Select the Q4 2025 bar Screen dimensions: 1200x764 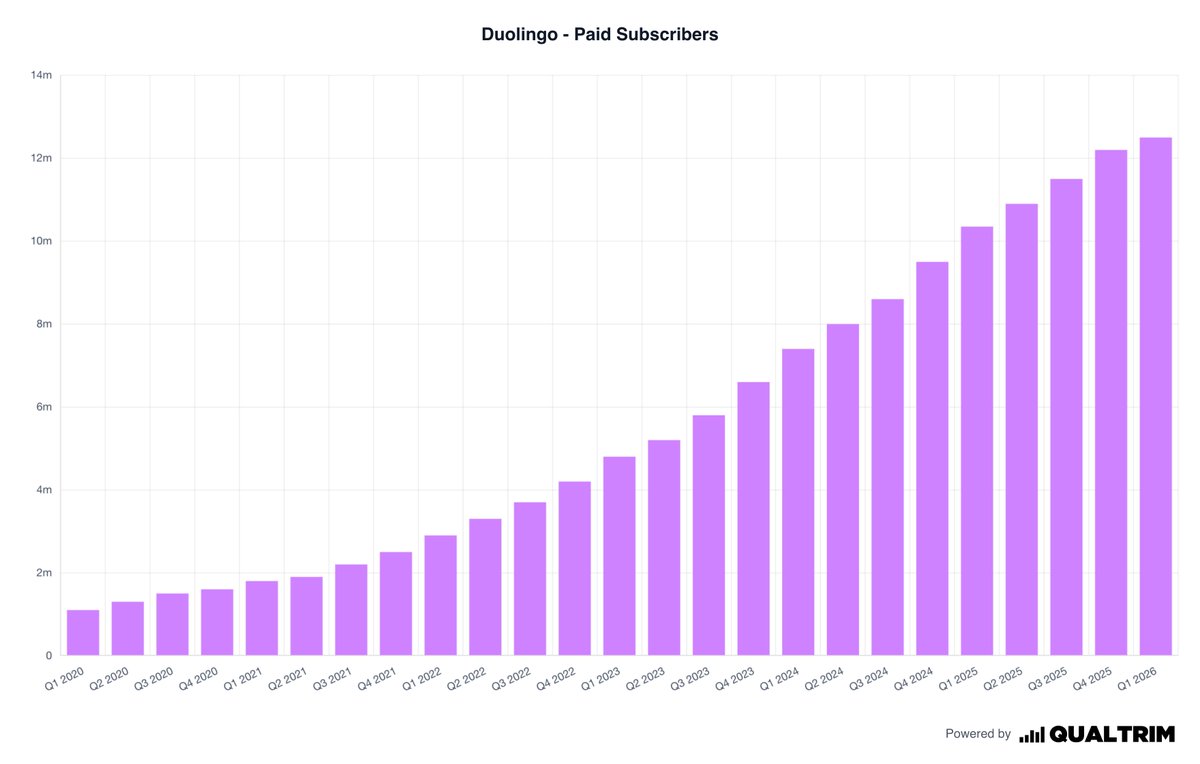(x=1111, y=403)
